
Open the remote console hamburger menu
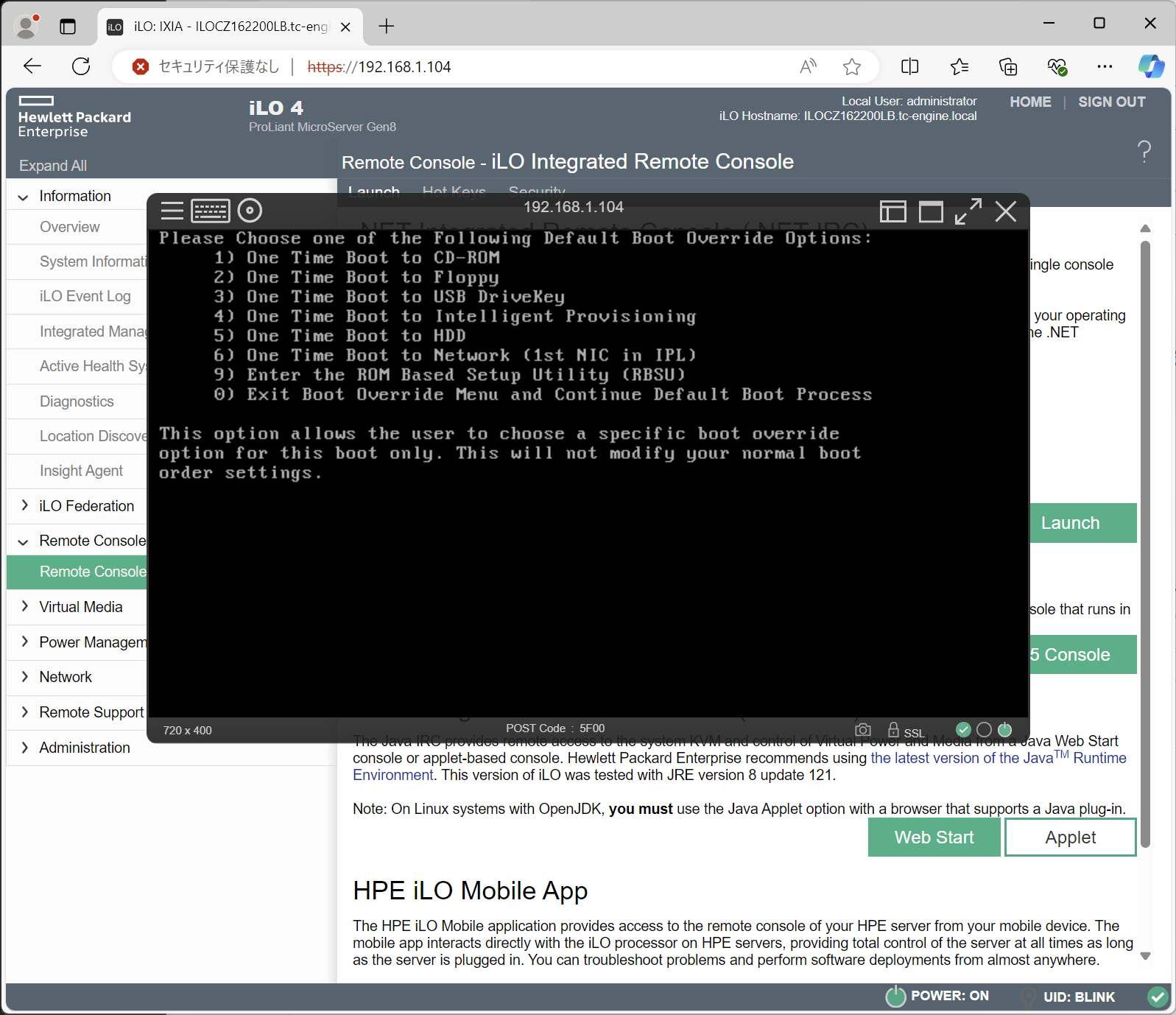pyautogui.click(x=172, y=211)
